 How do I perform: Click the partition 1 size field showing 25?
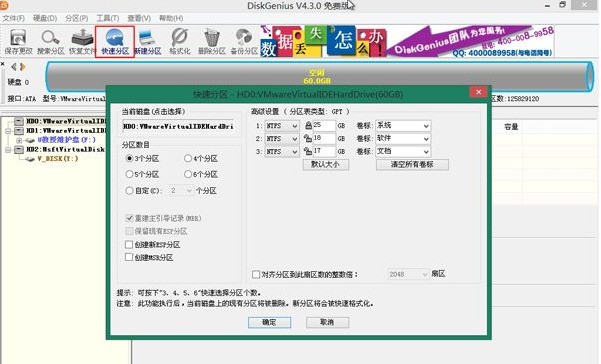[324, 125]
